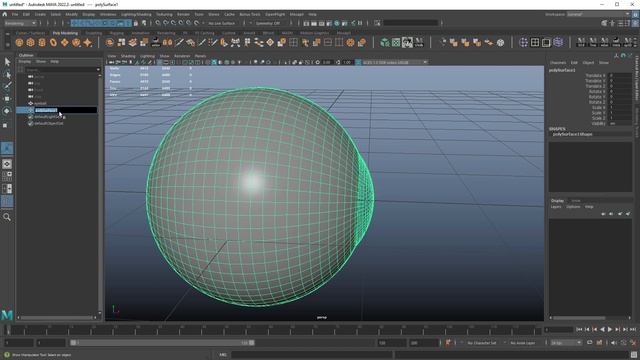The image size is (640, 360).
Task: Activate the Scale tool in toolbox
Action: [5, 125]
